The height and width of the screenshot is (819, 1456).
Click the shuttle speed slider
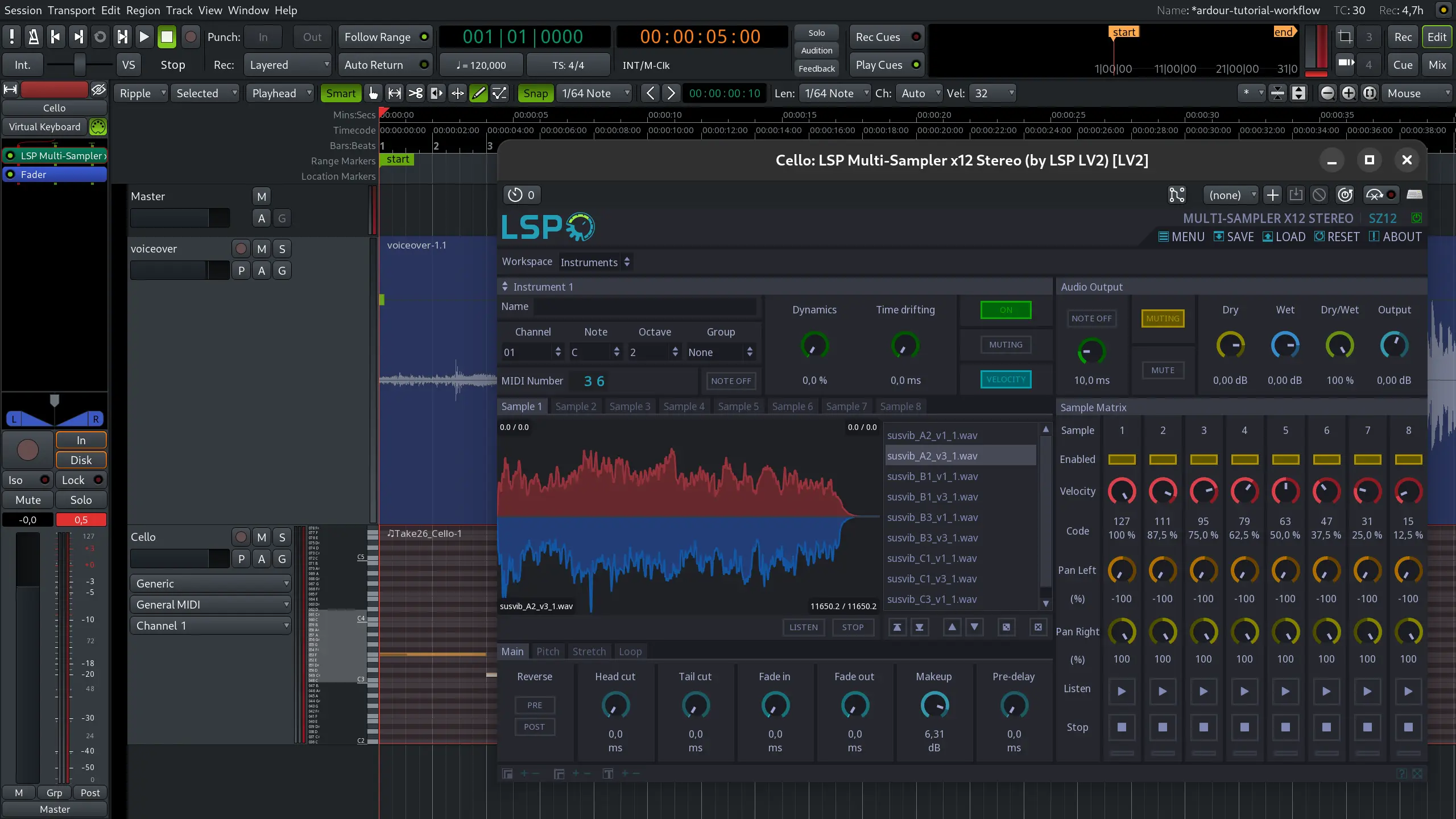pyautogui.click(x=78, y=65)
